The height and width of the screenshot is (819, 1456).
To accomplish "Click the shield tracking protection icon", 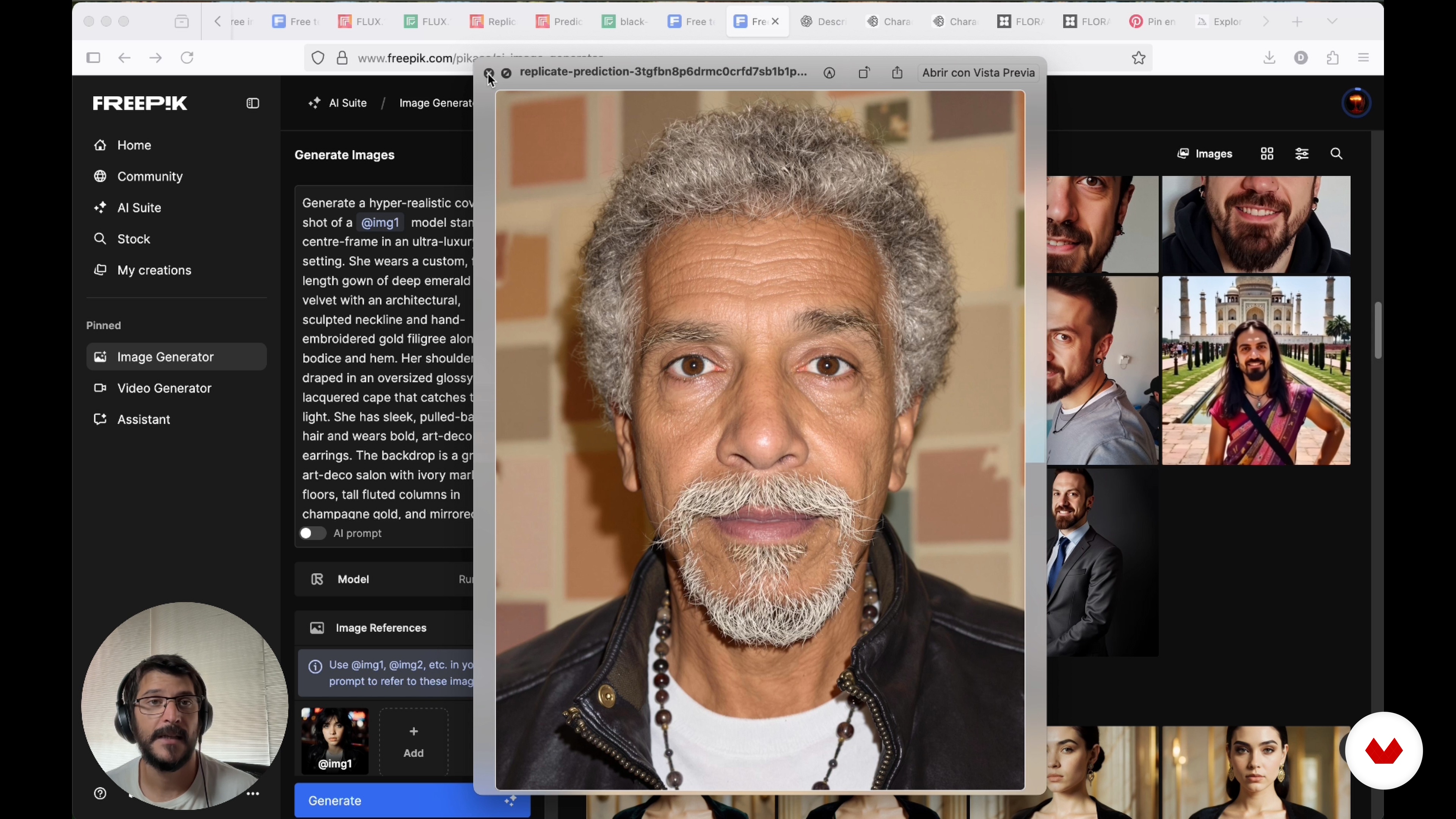I will pyautogui.click(x=318, y=58).
